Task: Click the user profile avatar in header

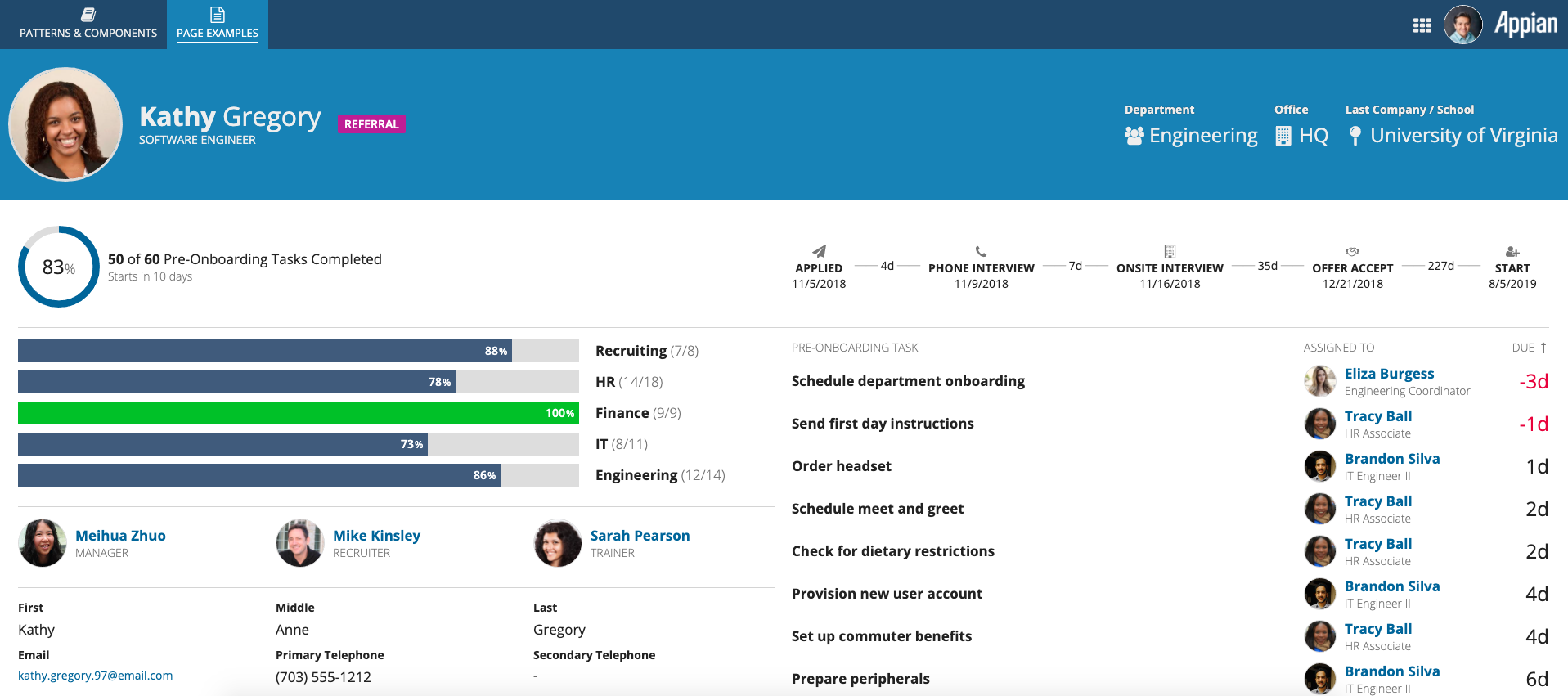Action: (1462, 25)
